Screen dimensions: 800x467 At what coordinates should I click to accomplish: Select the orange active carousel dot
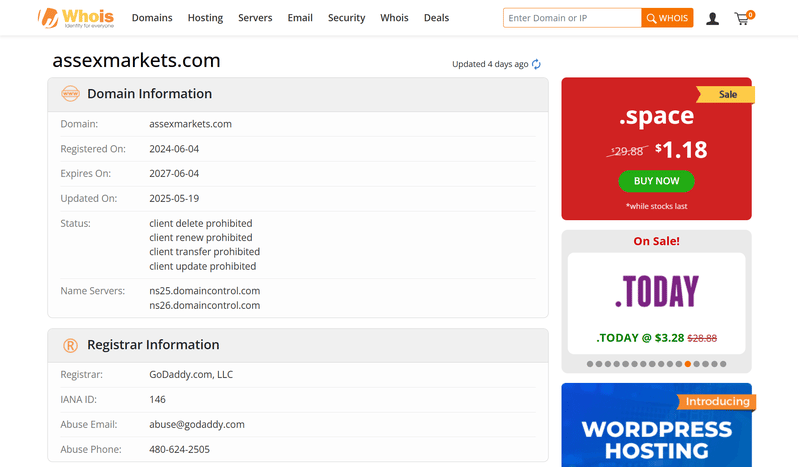coord(688,364)
